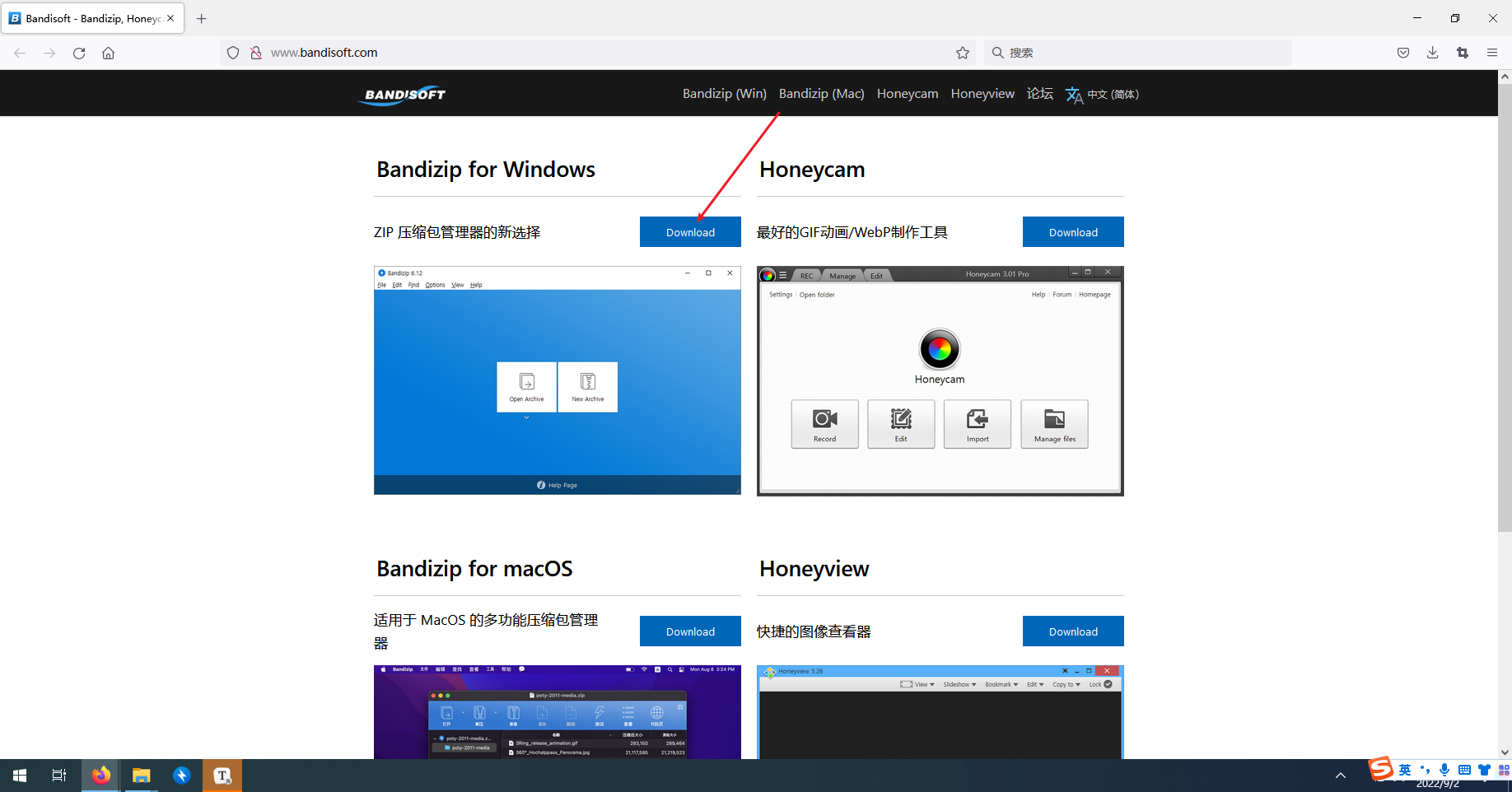
Task: Open the Firefox application menu
Action: coord(1492,53)
